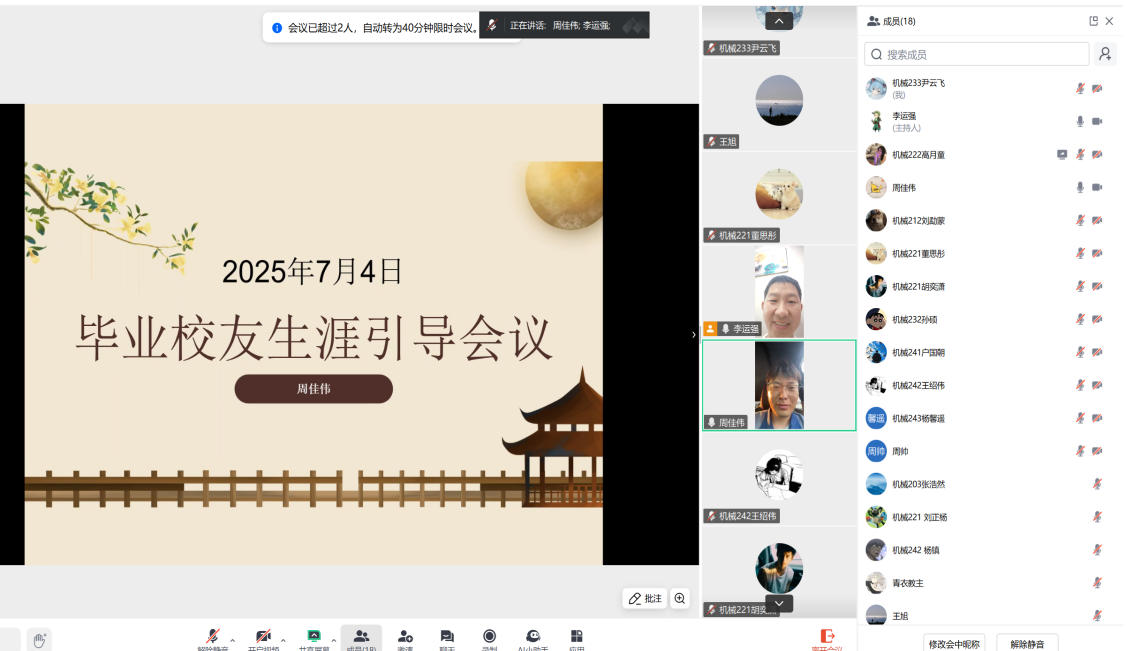1126x651 pixels.
Task: Unmute using the microphone icon in bottom toolbar
Action: coord(212,637)
